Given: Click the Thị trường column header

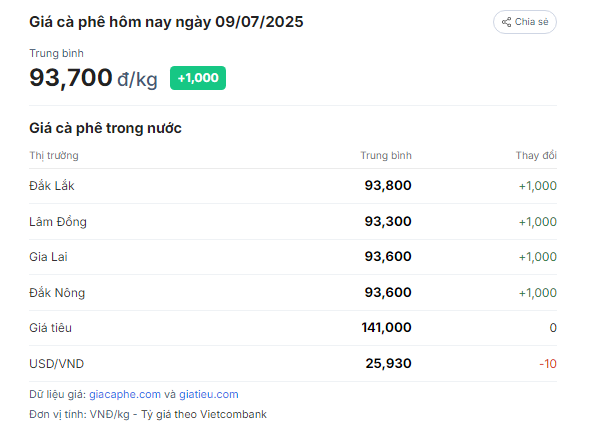Looking at the screenshot, I should [54, 155].
